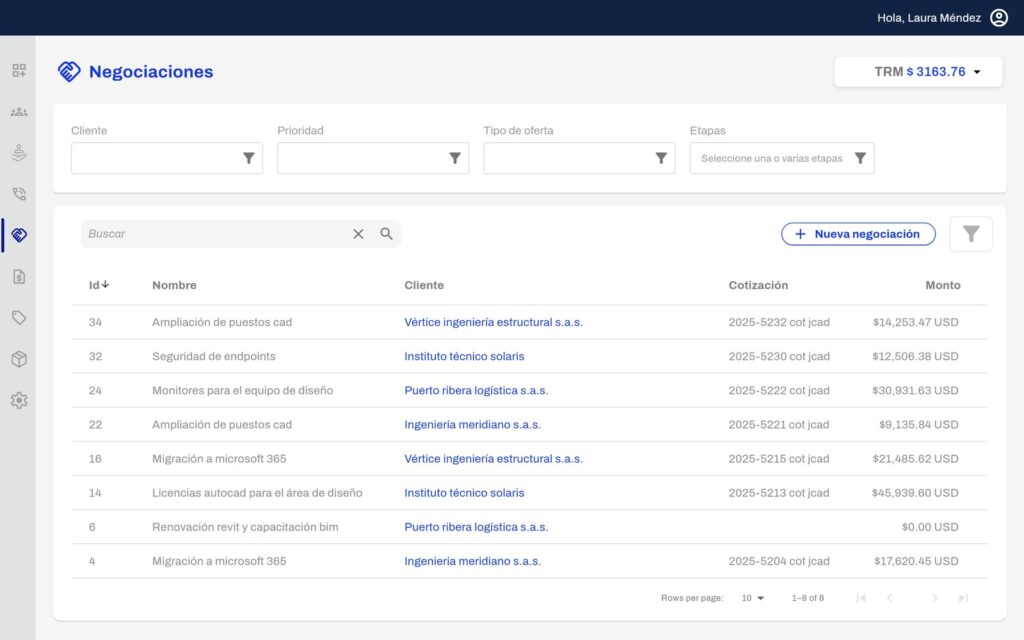The width and height of the screenshot is (1024, 640).
Task: Click the name "Seguridad de endpoints"
Action: click(x=214, y=357)
